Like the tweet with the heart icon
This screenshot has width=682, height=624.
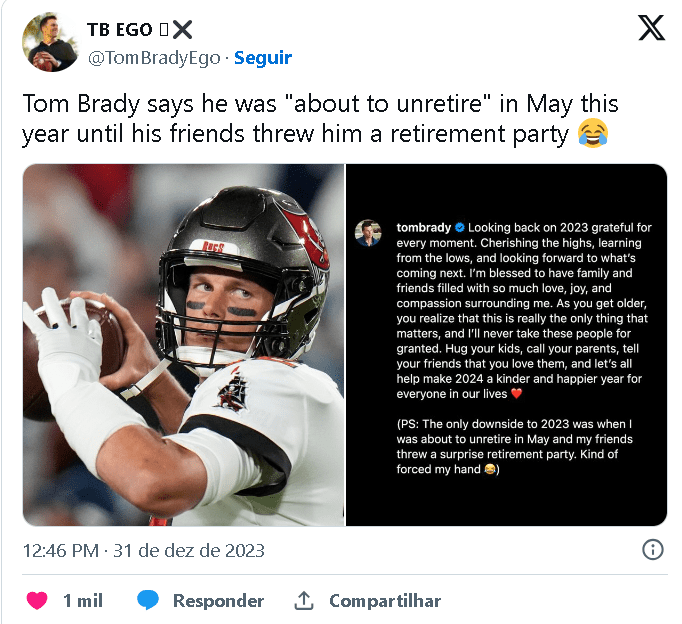point(37,601)
